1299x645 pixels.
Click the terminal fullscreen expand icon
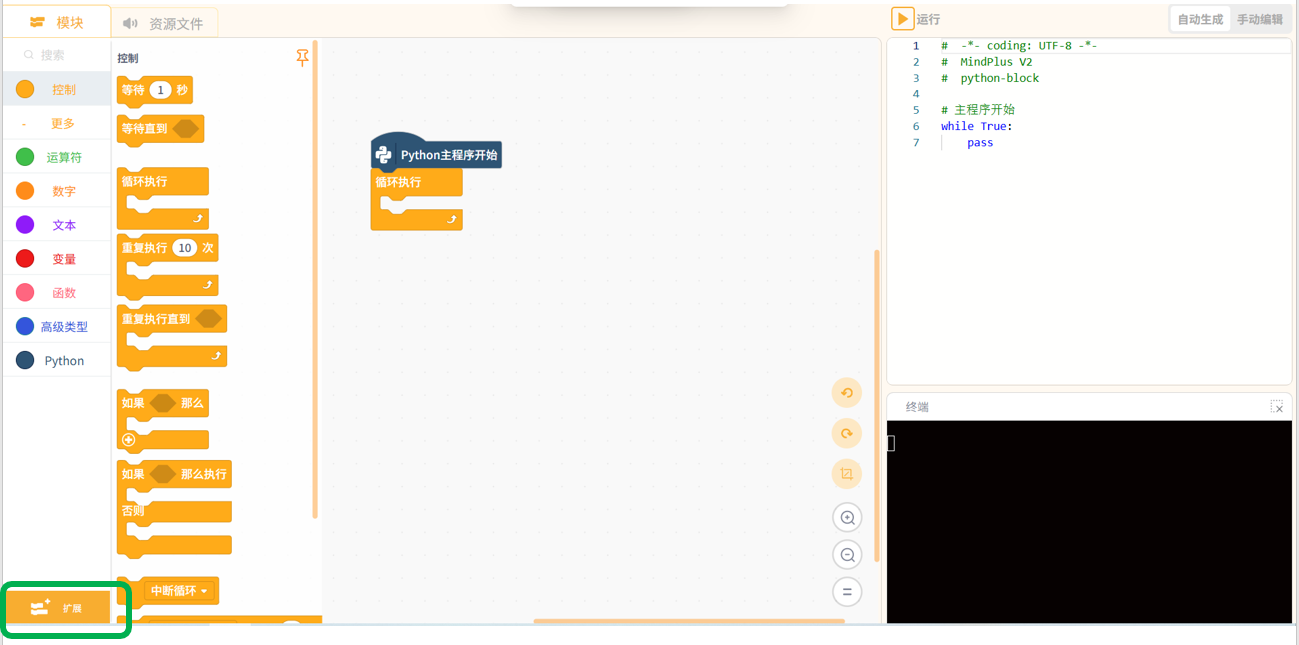(1277, 407)
